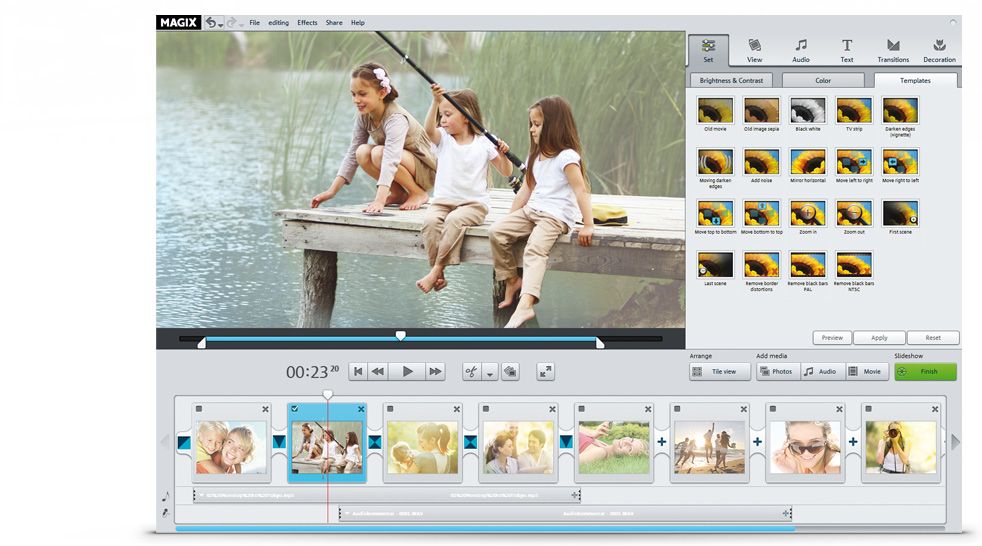Remove the selected pier photo with X

tap(361, 409)
